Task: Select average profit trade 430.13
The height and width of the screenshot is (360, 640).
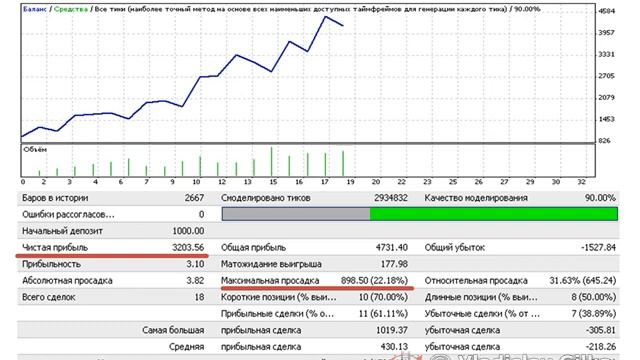Action: click(394, 347)
